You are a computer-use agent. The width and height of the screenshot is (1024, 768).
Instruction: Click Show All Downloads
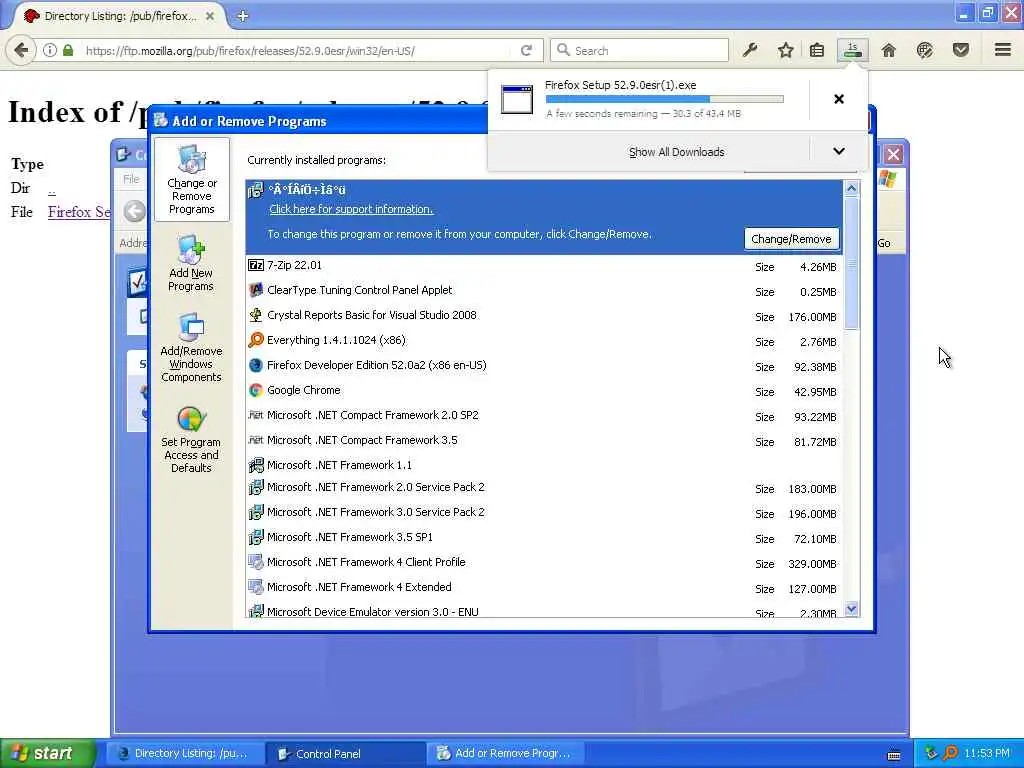pos(677,152)
